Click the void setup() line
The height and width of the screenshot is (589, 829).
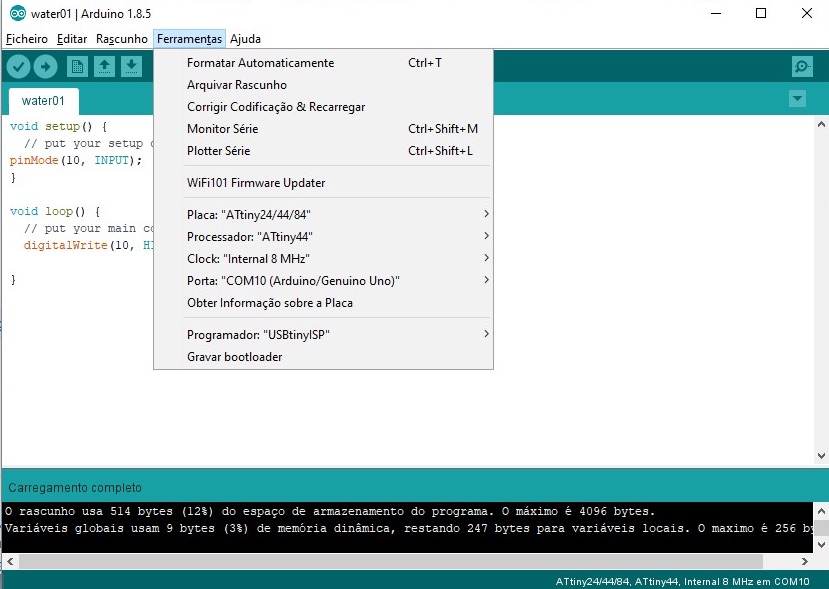58,126
